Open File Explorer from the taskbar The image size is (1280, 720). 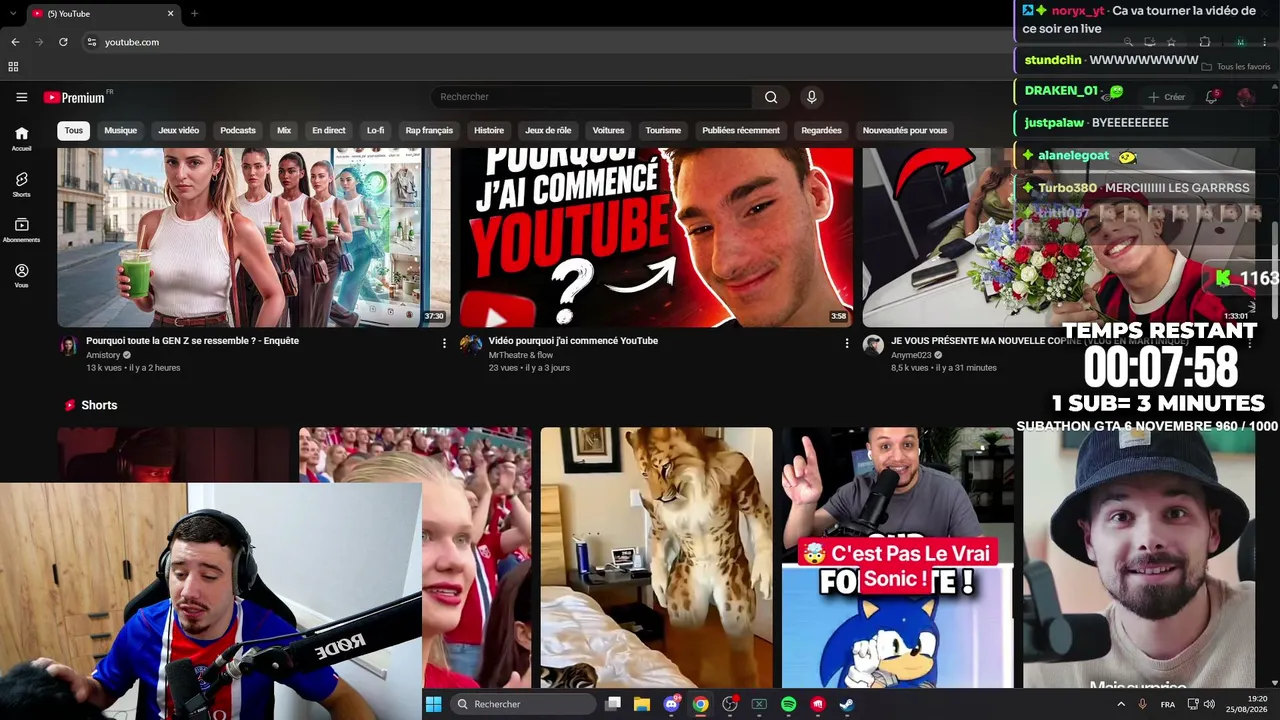(642, 704)
